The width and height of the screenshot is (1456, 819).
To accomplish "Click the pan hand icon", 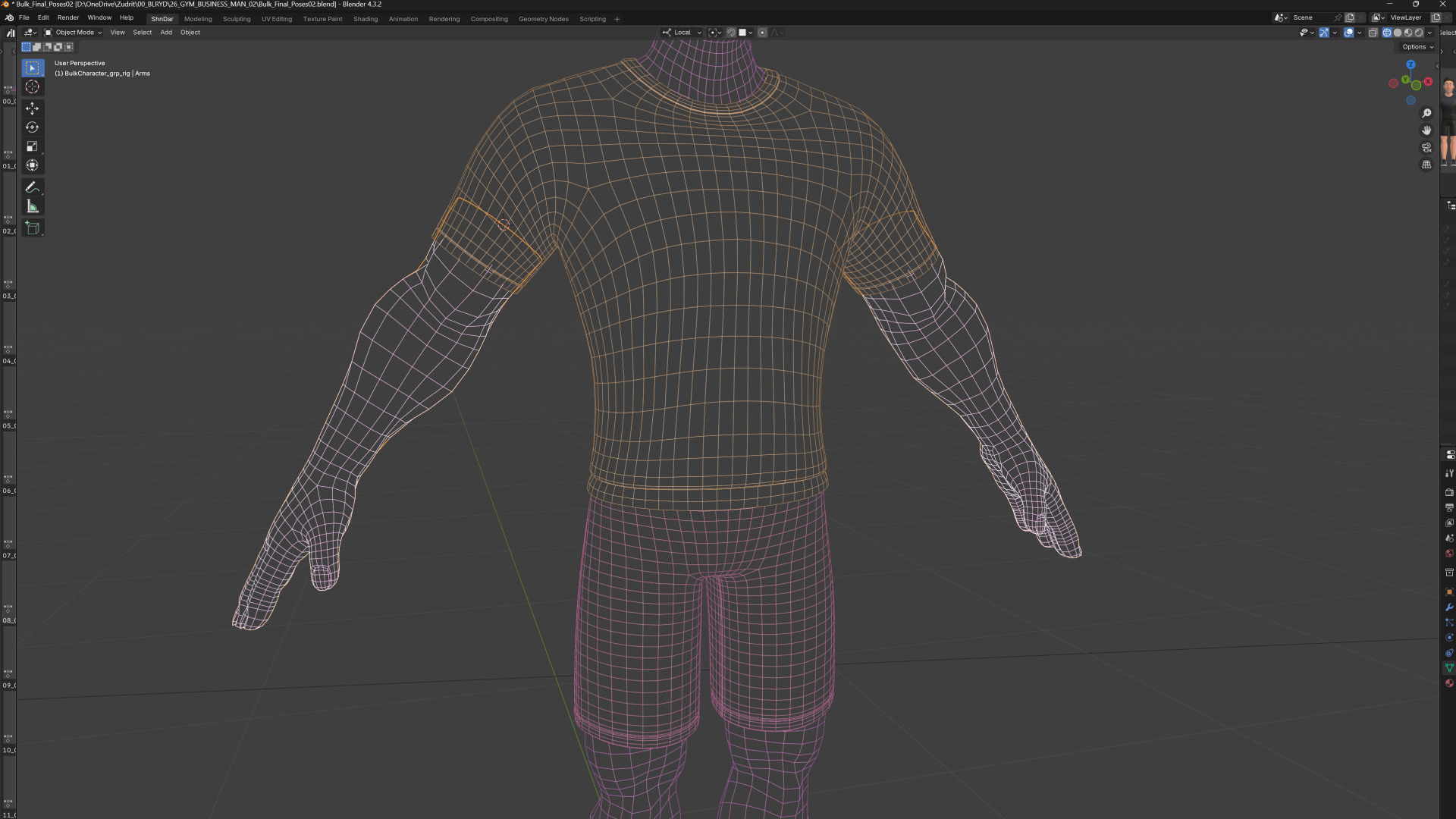I will (1426, 130).
